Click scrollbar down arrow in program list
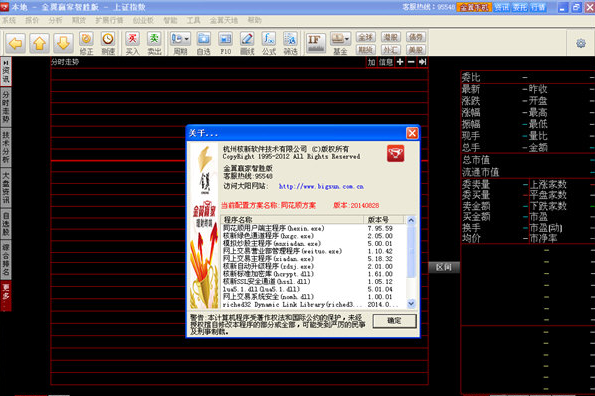 411,303
